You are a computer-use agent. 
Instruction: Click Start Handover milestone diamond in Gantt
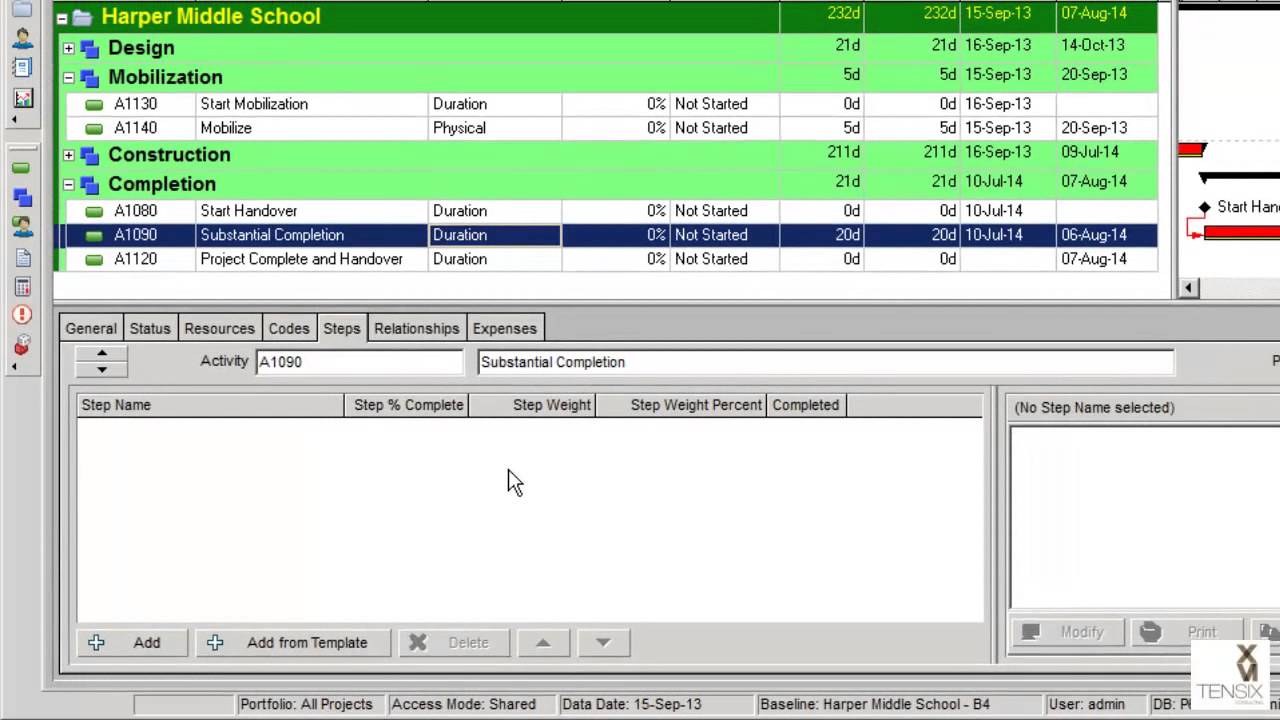pos(1204,207)
